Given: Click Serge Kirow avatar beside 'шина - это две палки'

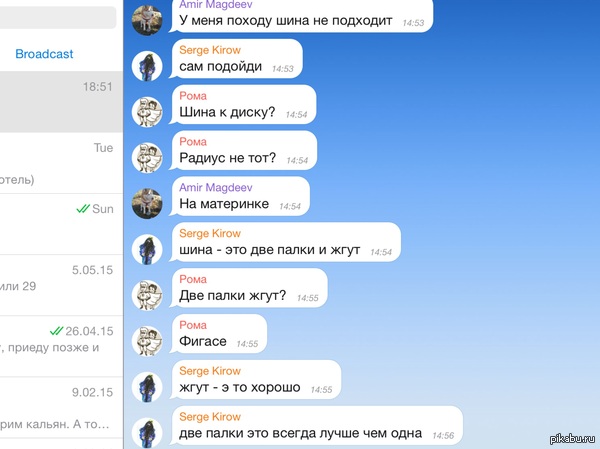Looking at the screenshot, I should (x=147, y=249).
